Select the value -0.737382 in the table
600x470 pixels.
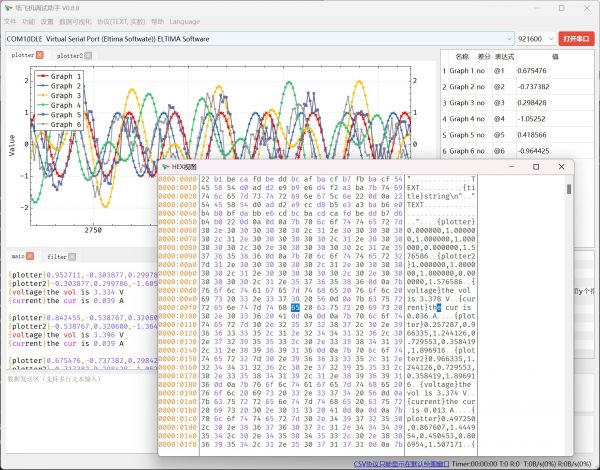(x=533, y=87)
